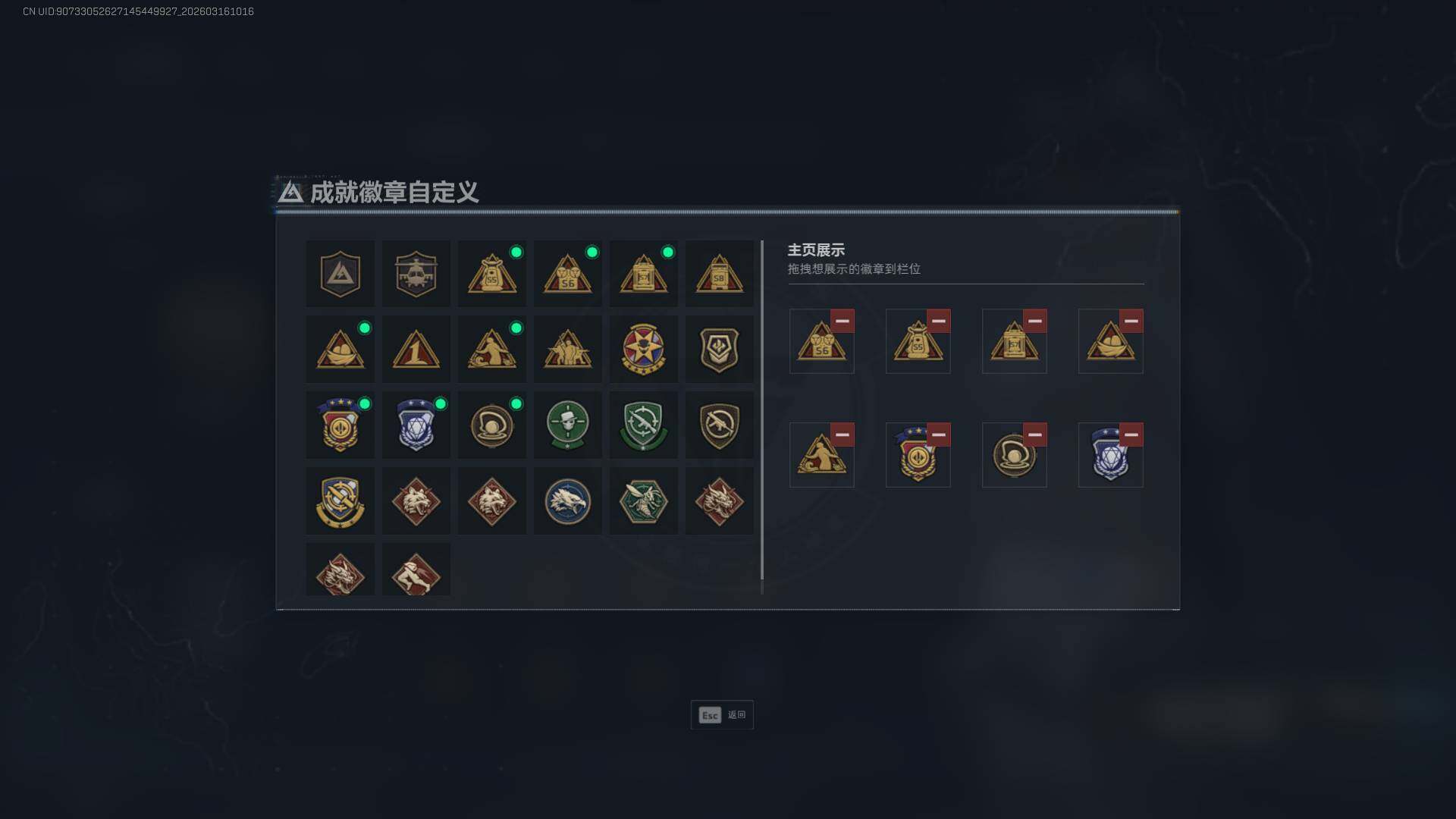1456x819 pixels.
Task: Remove the blue diamond shield from showcase
Action: [x=1131, y=435]
